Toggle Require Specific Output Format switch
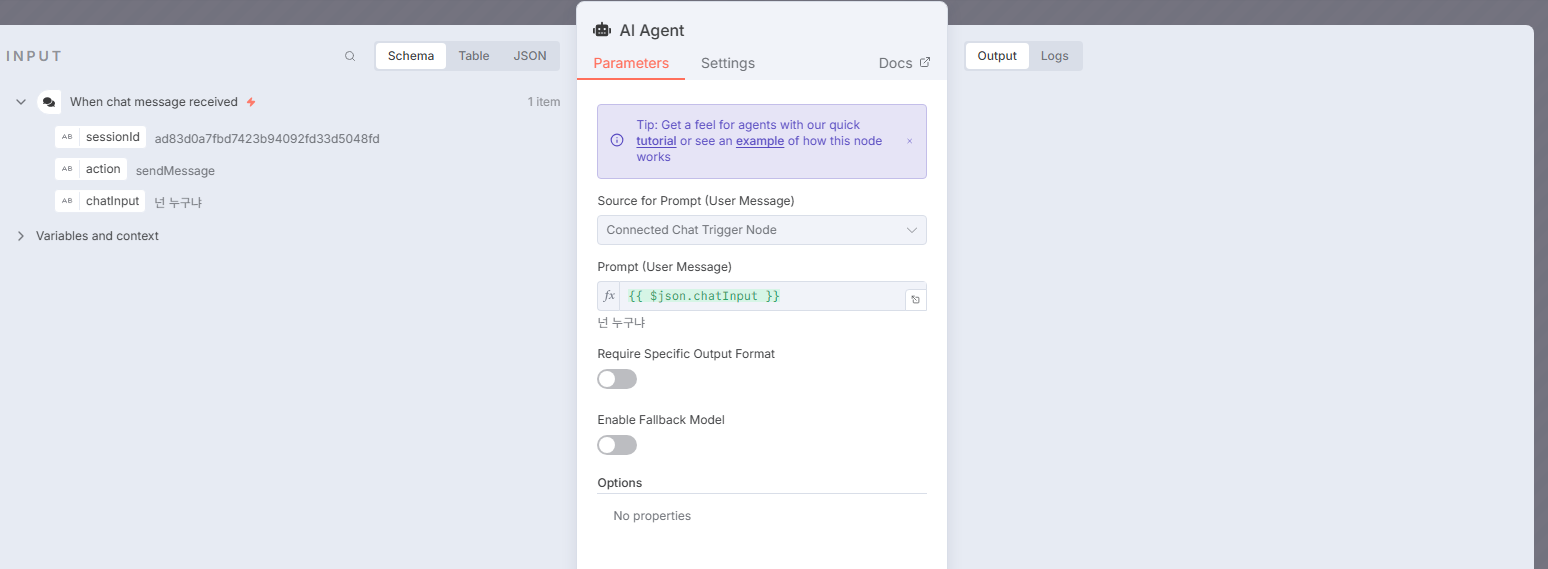The height and width of the screenshot is (569, 1548). (617, 379)
